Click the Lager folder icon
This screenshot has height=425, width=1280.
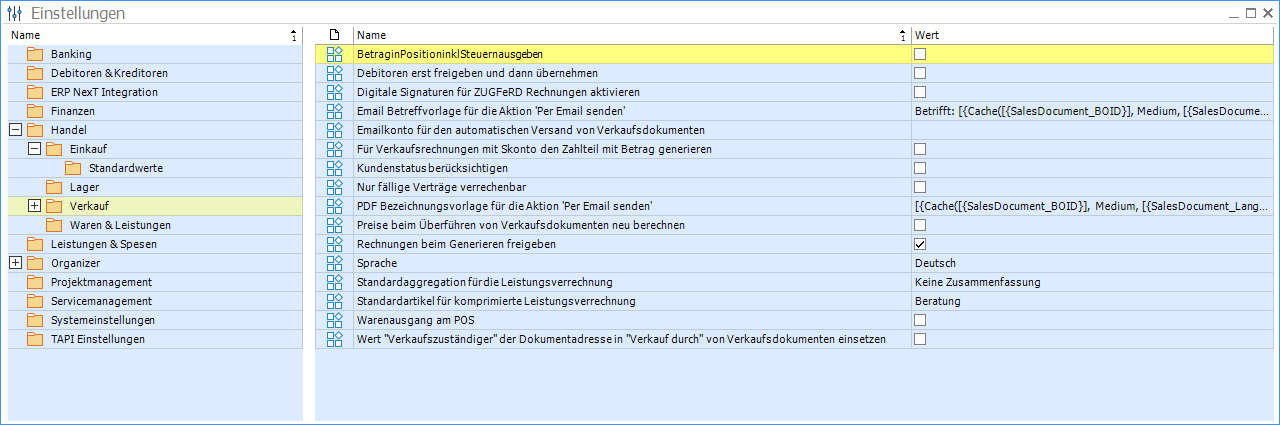(x=54, y=187)
